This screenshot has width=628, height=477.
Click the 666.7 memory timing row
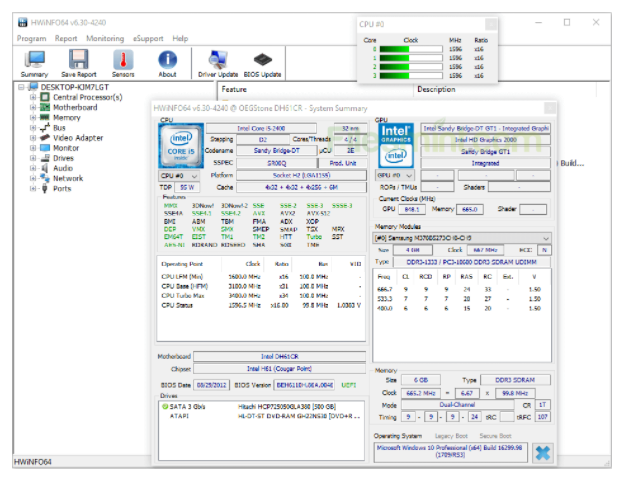(461, 289)
